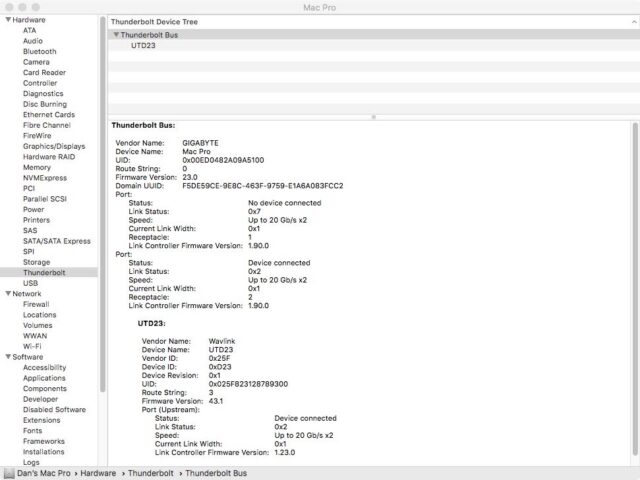The width and height of the screenshot is (640, 480).
Task: Show WWAN information
Action: (35, 336)
